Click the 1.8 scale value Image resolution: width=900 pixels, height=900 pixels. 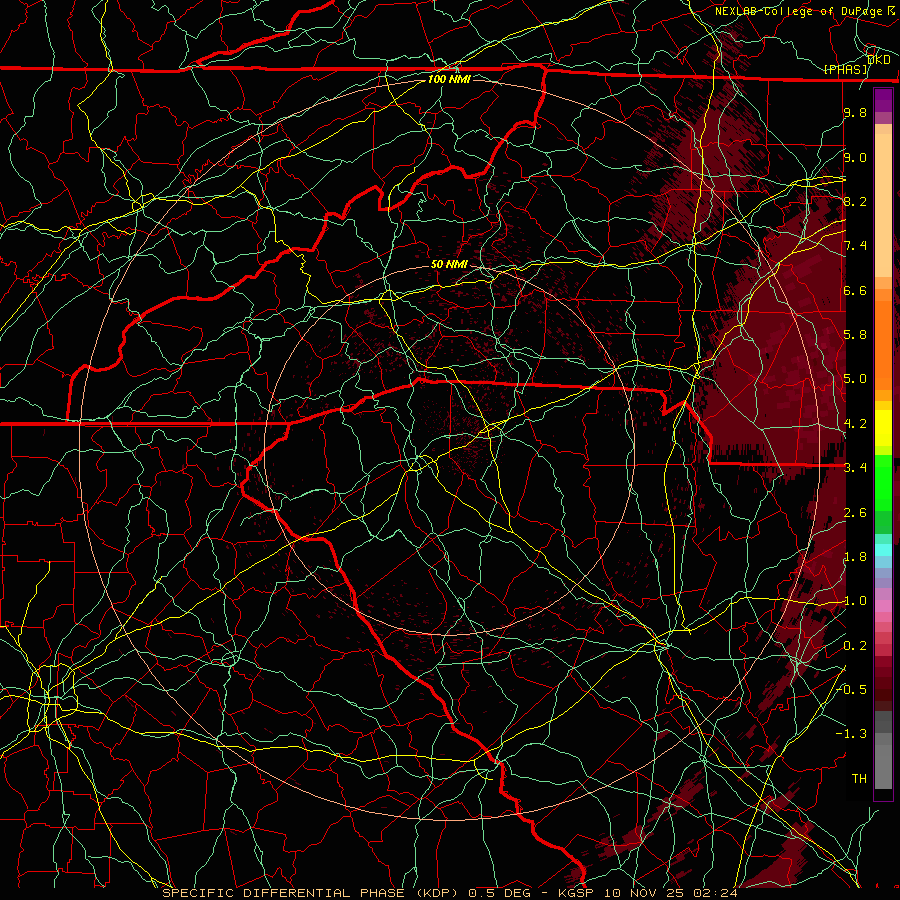coord(855,557)
